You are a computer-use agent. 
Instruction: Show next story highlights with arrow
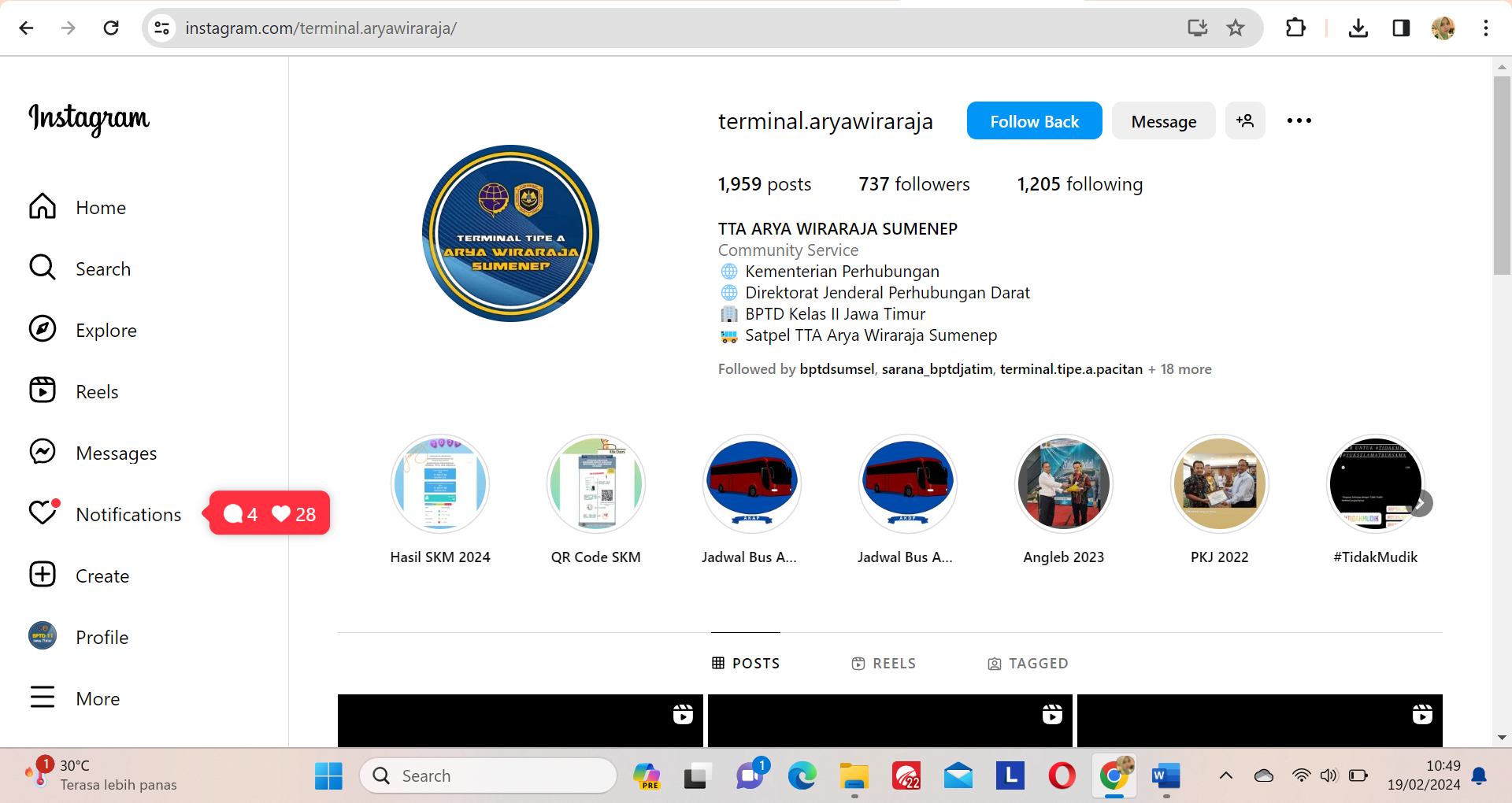(x=1421, y=503)
